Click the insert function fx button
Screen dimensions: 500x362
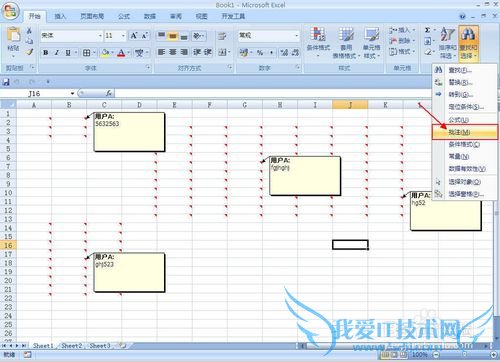(x=109, y=94)
